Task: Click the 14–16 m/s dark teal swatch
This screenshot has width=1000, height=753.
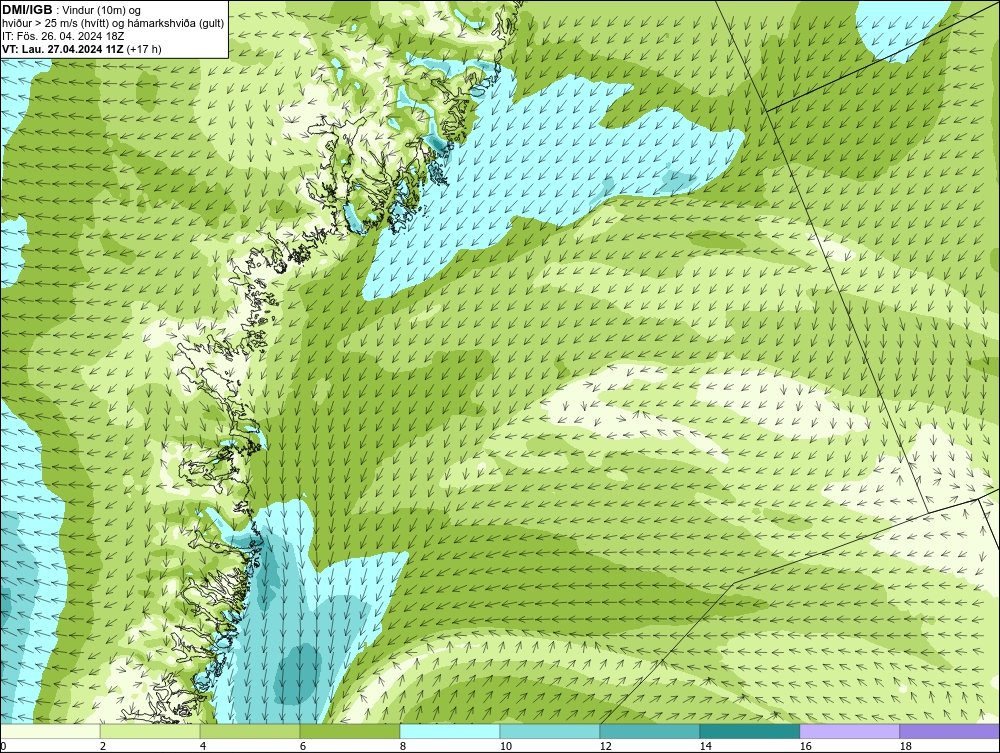Action: click(749, 731)
